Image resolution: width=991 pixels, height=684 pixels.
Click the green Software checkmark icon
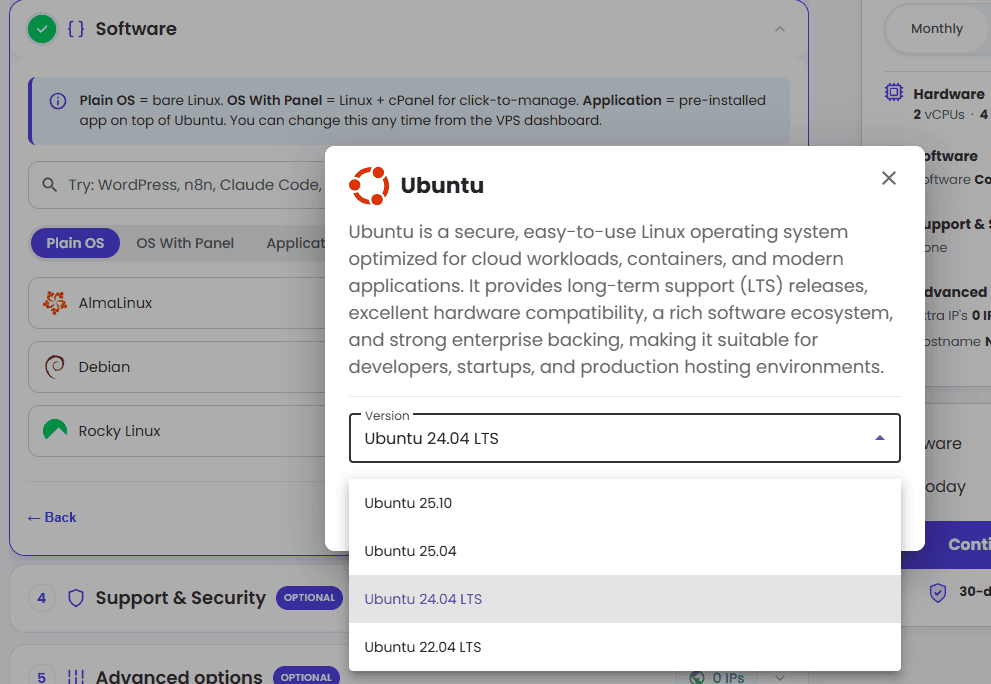click(x=42, y=29)
